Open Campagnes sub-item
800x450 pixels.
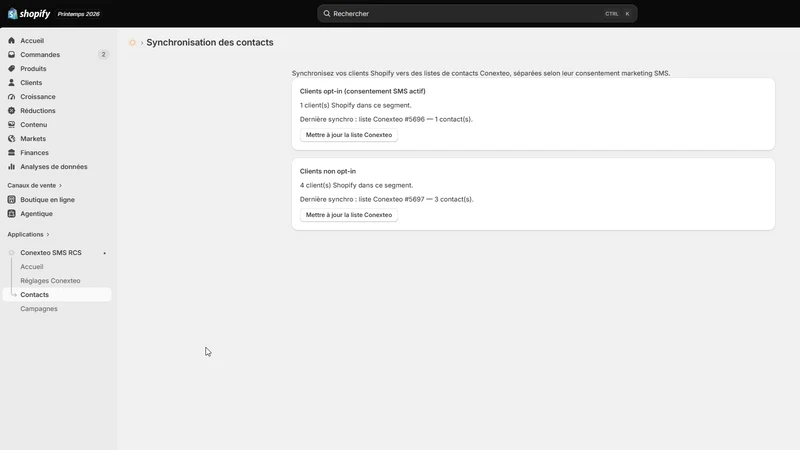[x=39, y=309]
